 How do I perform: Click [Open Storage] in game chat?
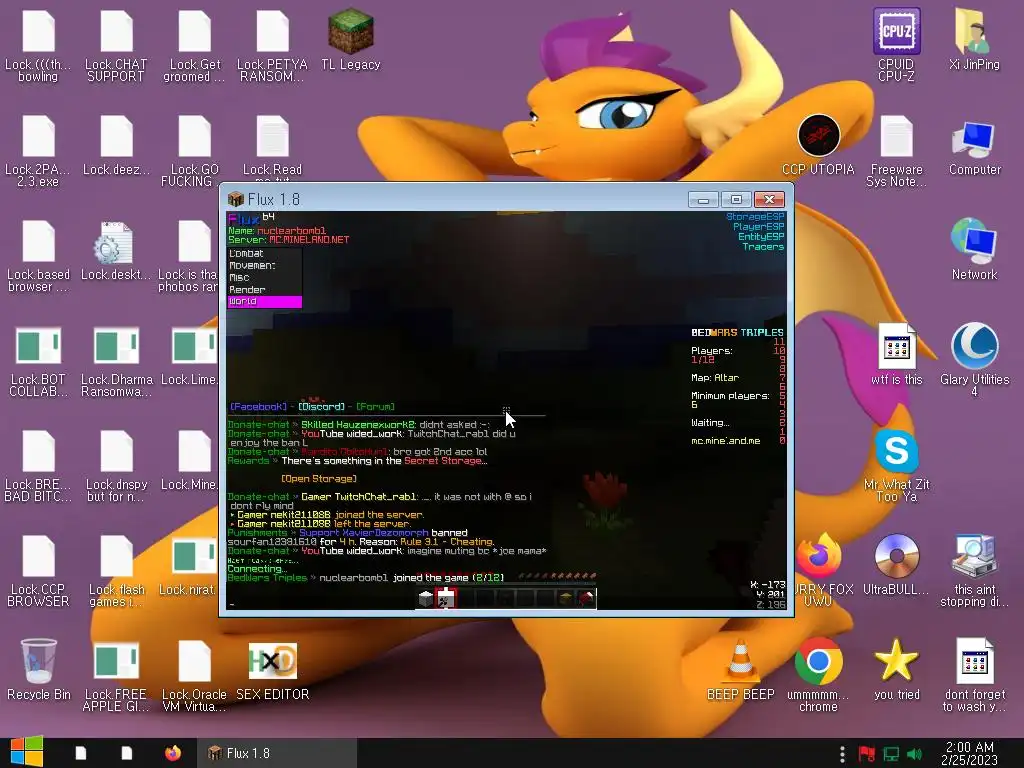click(x=319, y=479)
